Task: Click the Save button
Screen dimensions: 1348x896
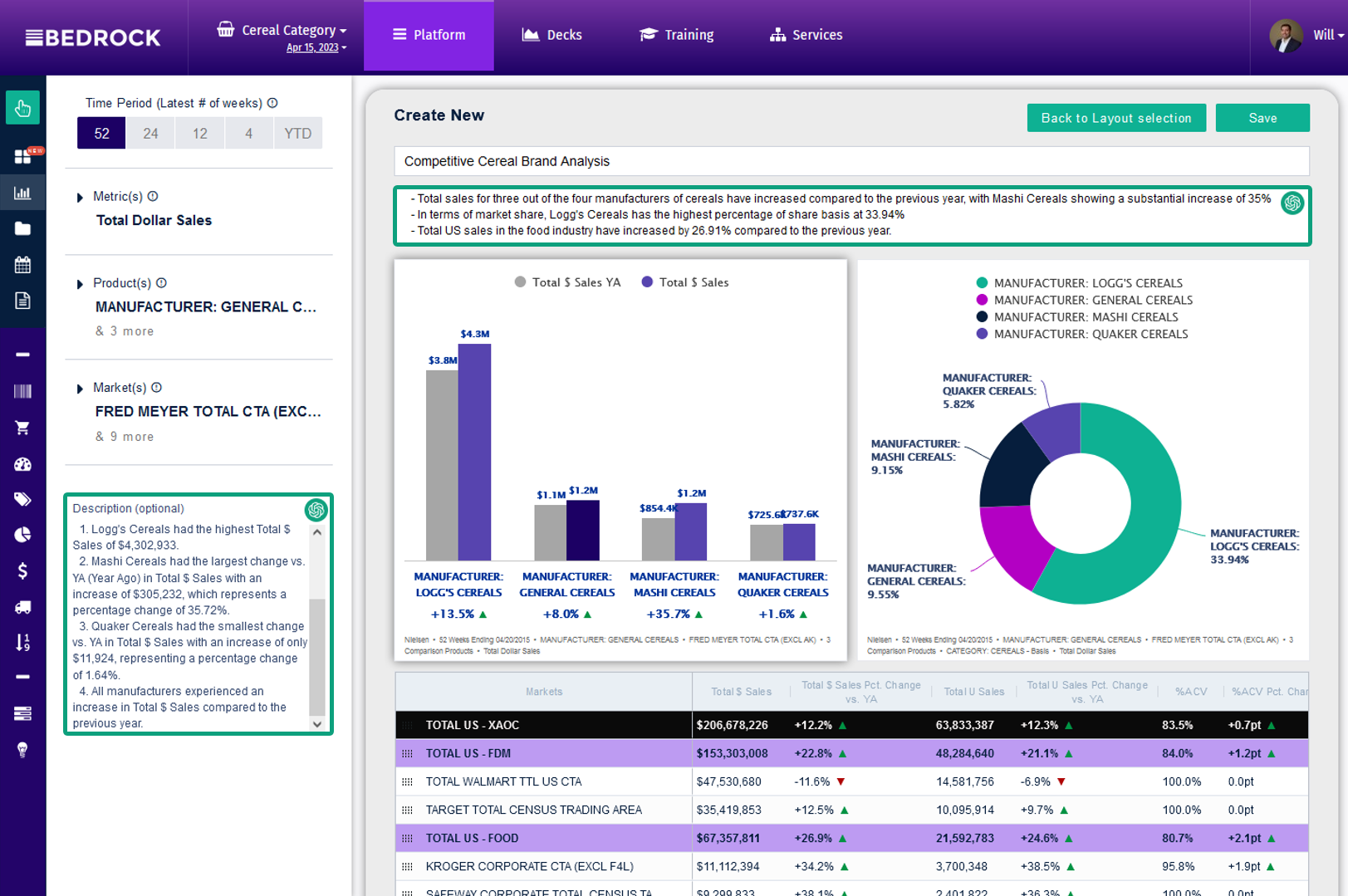Action: click(1262, 118)
